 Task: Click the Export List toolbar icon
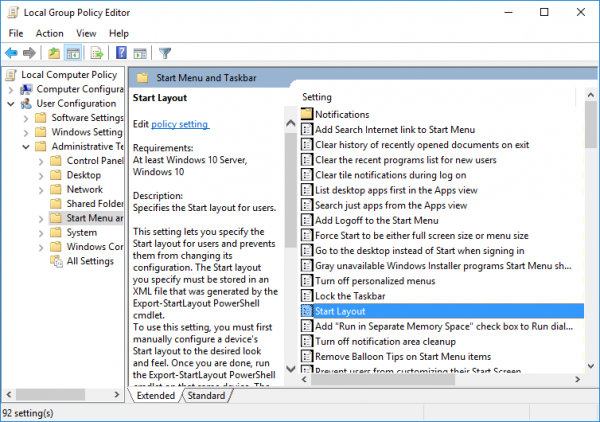(x=97, y=53)
